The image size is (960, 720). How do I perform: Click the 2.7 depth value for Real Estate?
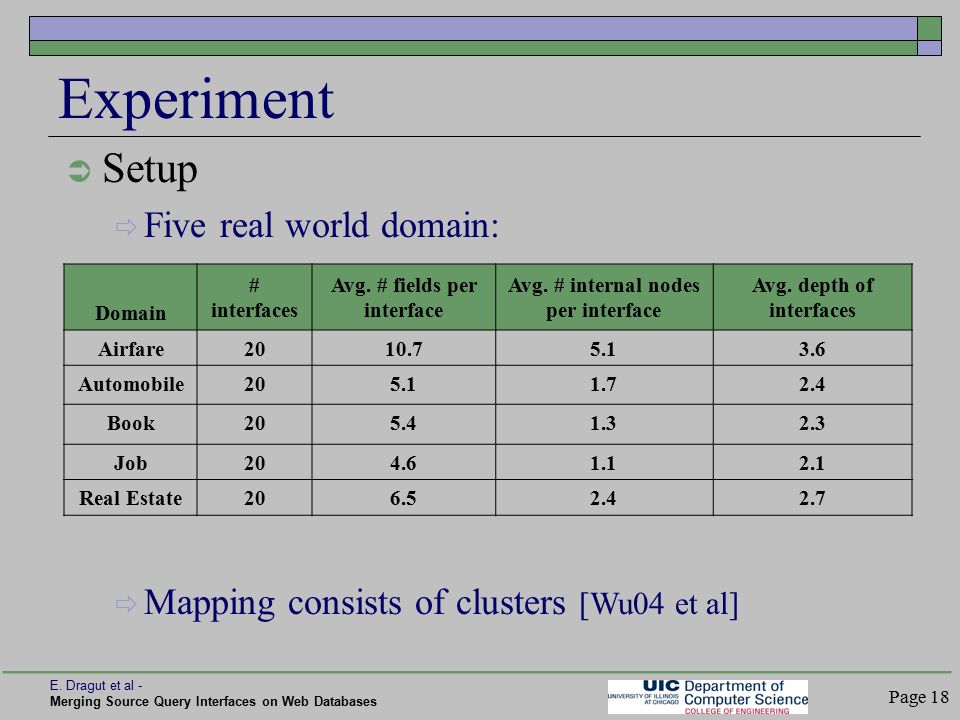tap(812, 498)
